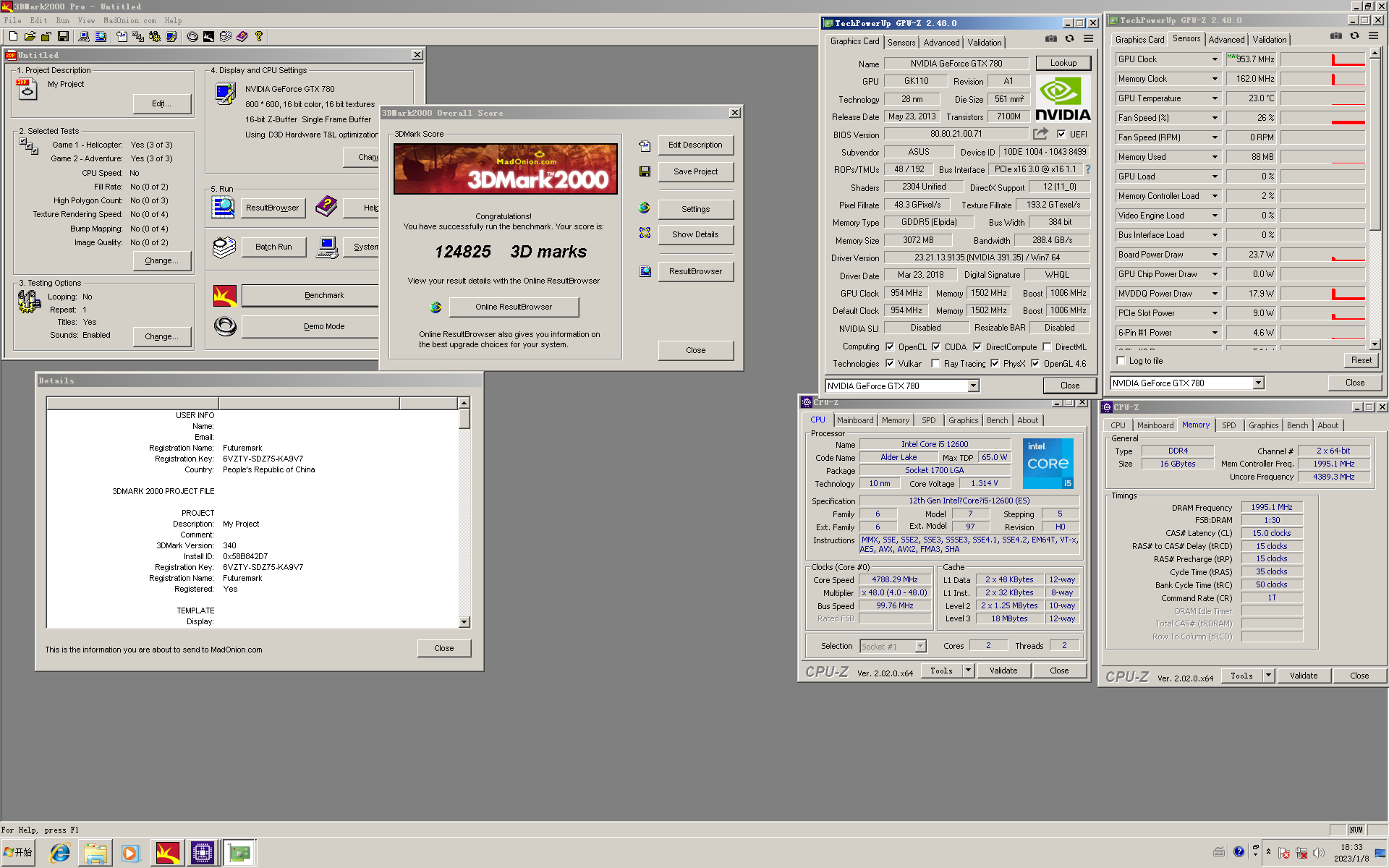Expand the GPU Temperature sensor dropdown

tap(1215, 98)
